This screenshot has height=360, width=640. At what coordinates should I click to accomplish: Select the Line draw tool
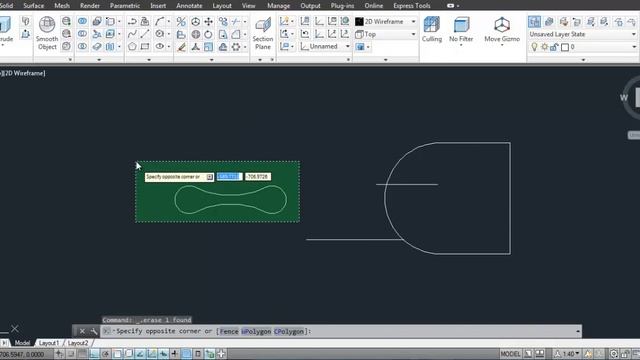(x=145, y=34)
